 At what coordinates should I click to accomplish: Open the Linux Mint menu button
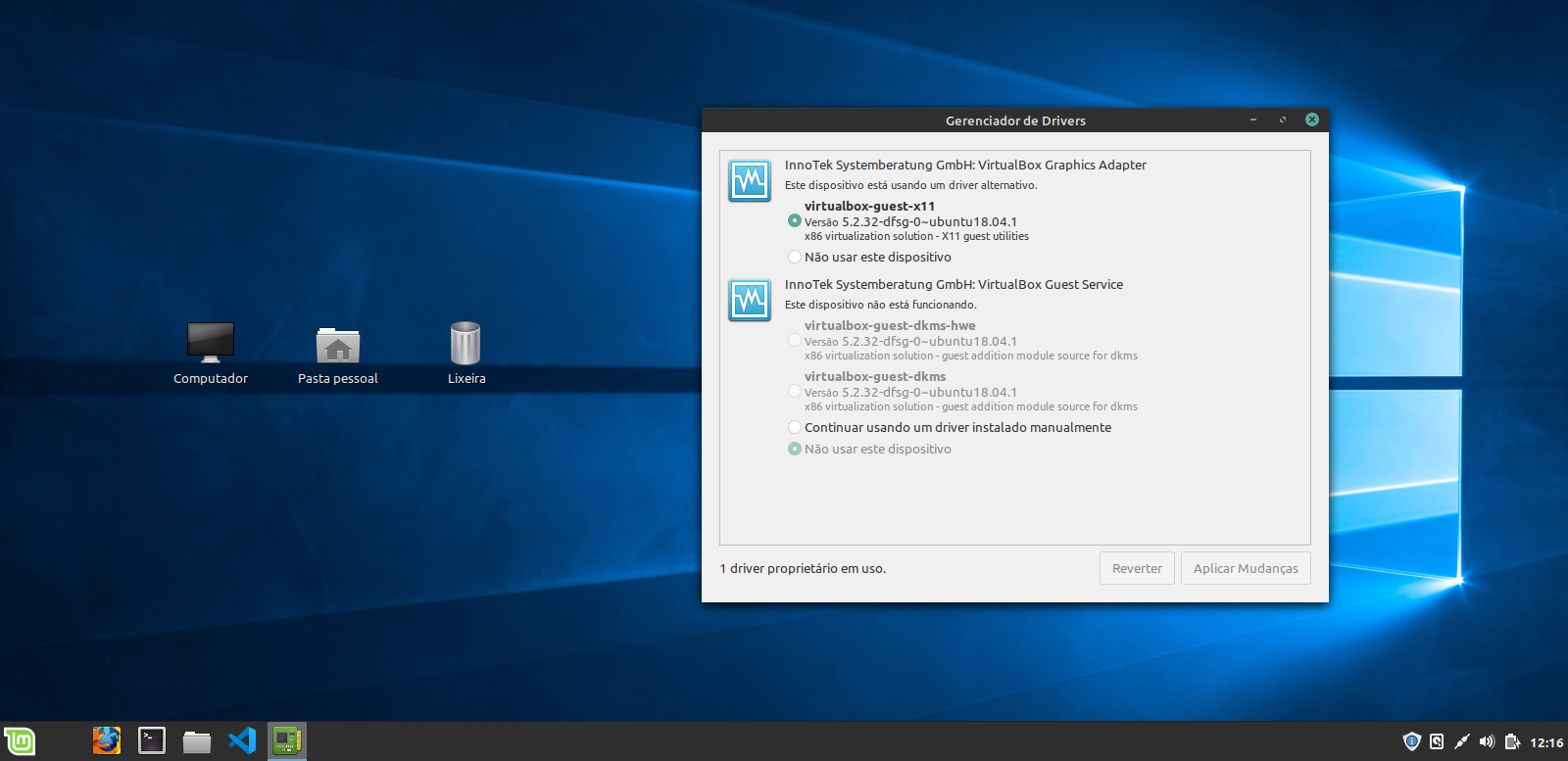(x=20, y=741)
